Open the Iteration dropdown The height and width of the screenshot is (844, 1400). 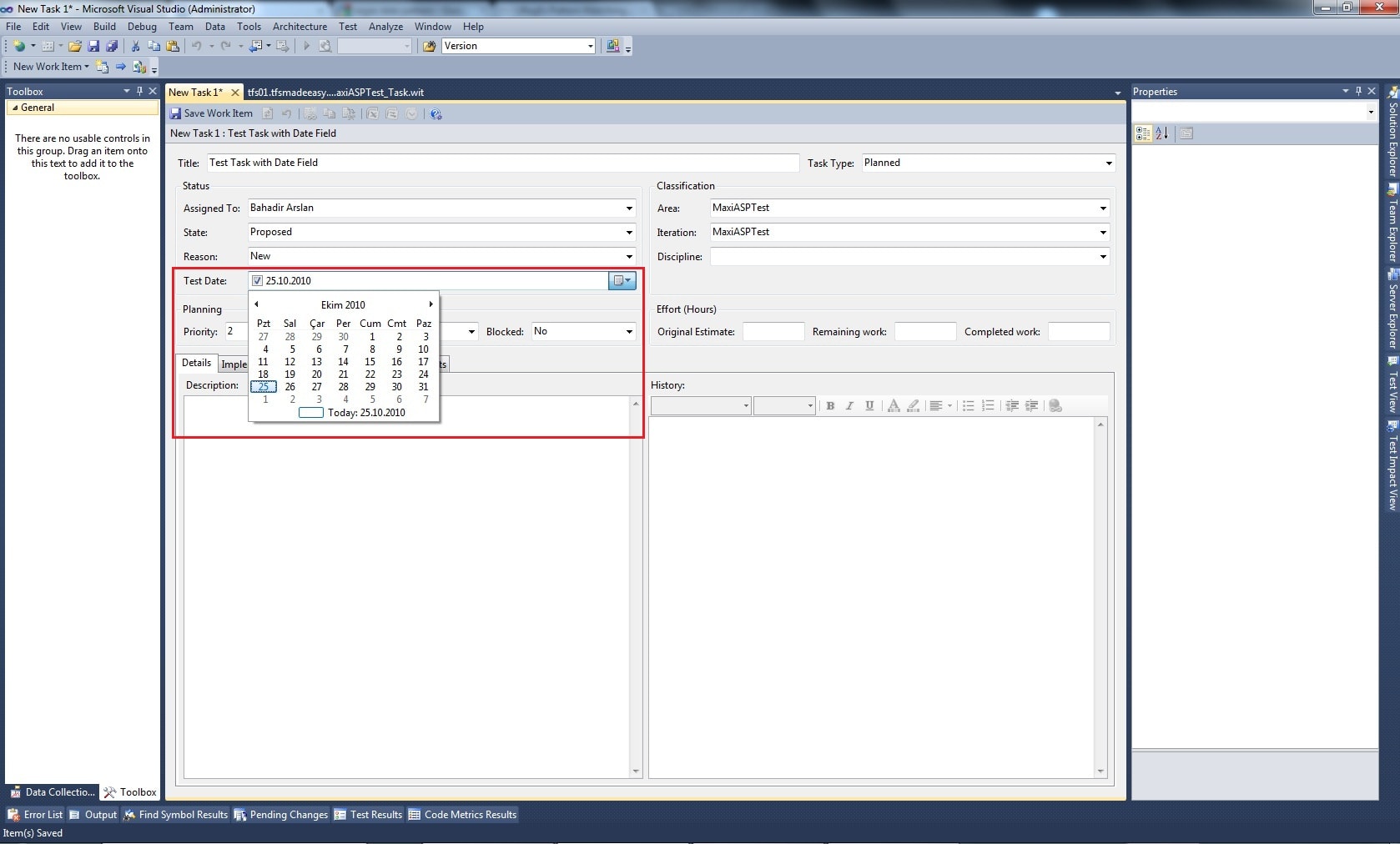[1103, 233]
